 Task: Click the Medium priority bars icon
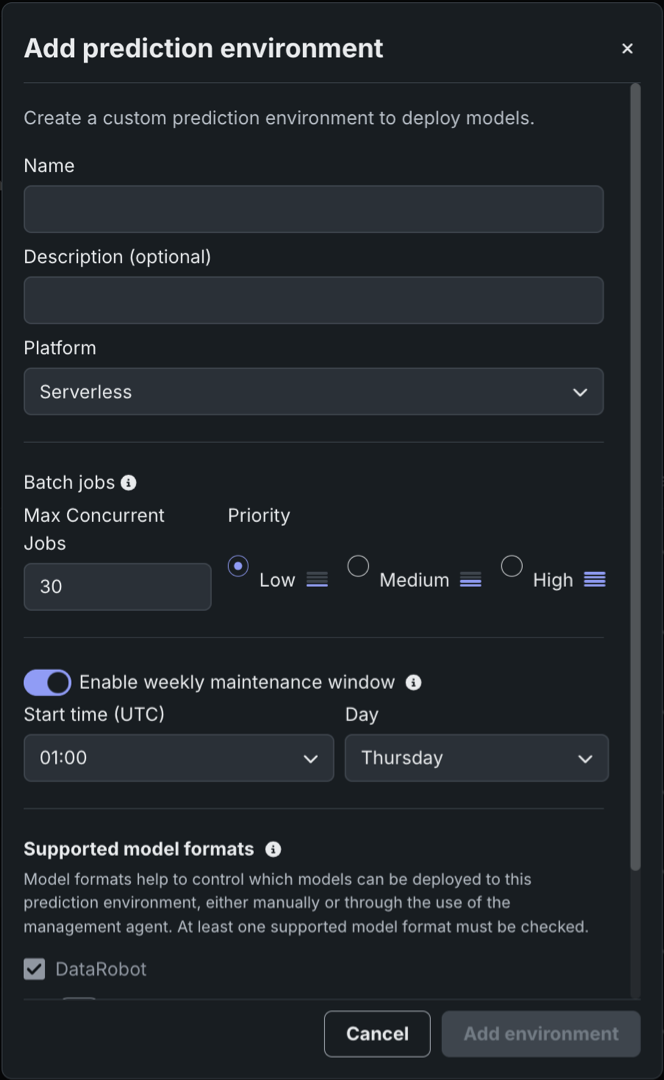pos(470,580)
